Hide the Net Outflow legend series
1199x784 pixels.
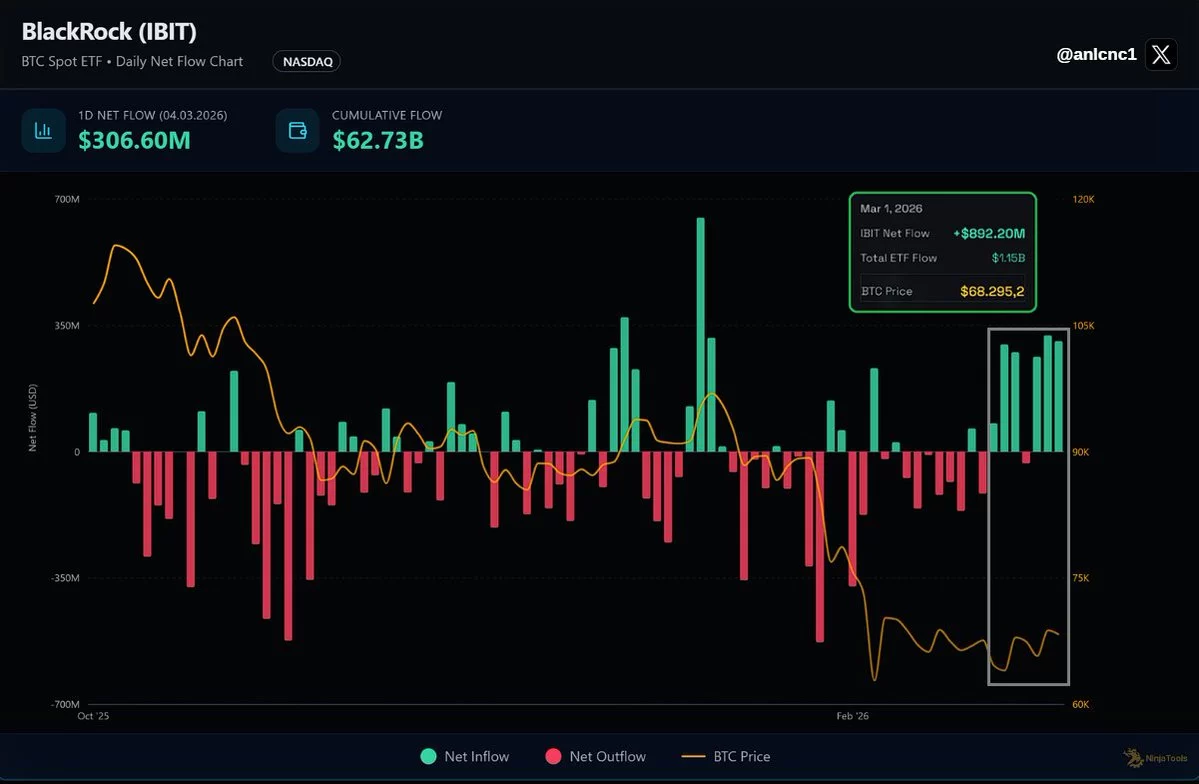pos(596,757)
